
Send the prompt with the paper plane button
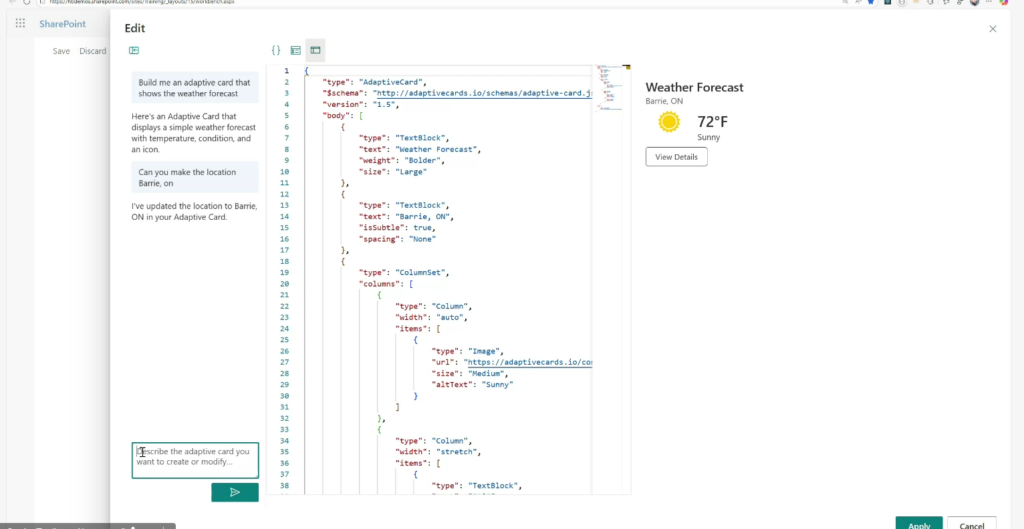(x=235, y=492)
